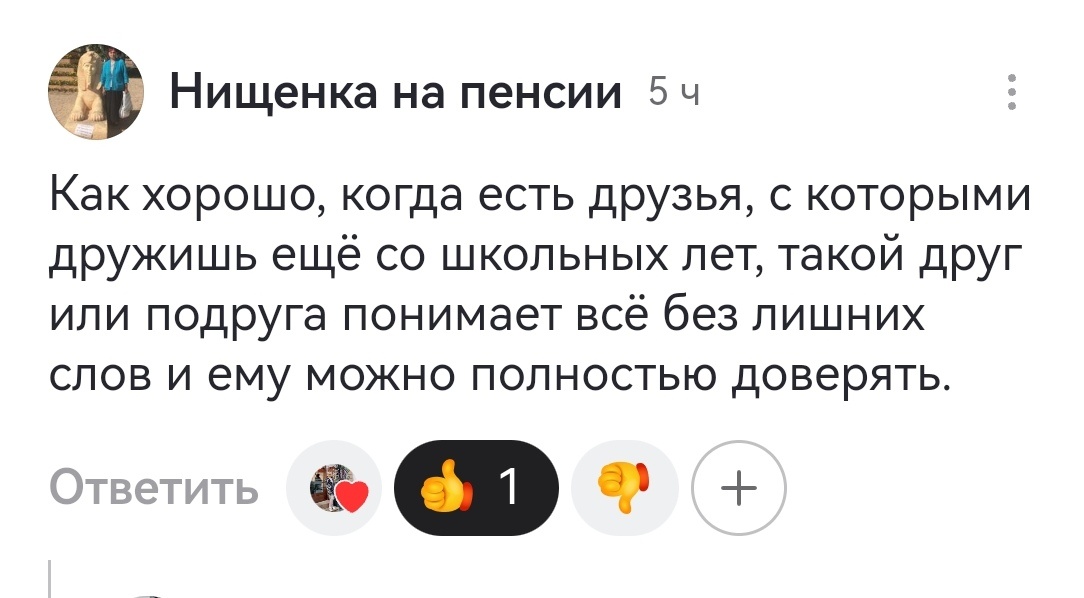Viewport: 1084px width, 598px height.
Task: Select the plus icon to choose another emoji
Action: coord(739,486)
